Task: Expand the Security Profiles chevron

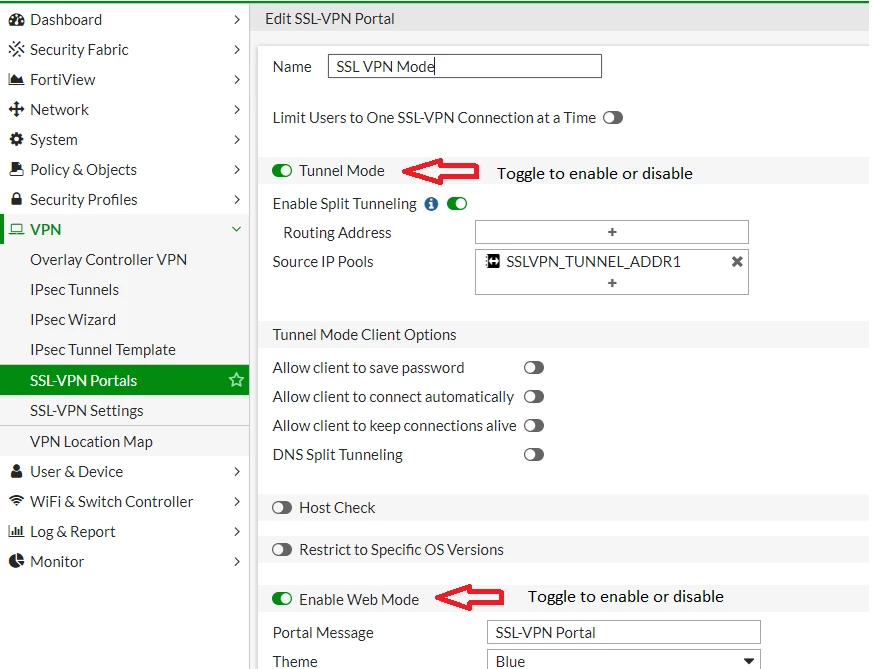Action: coord(237,199)
